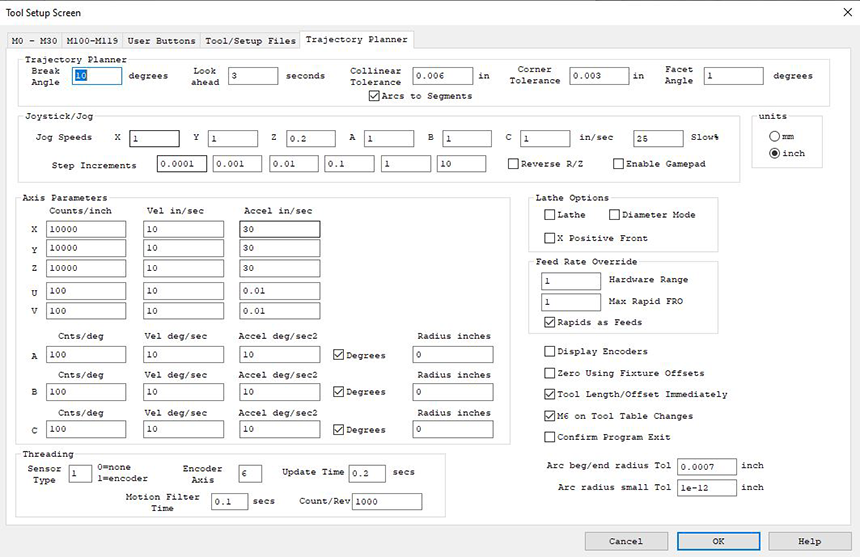Enable the Gamepad checkbox
Image resolution: width=860 pixels, height=557 pixels.
[619, 164]
